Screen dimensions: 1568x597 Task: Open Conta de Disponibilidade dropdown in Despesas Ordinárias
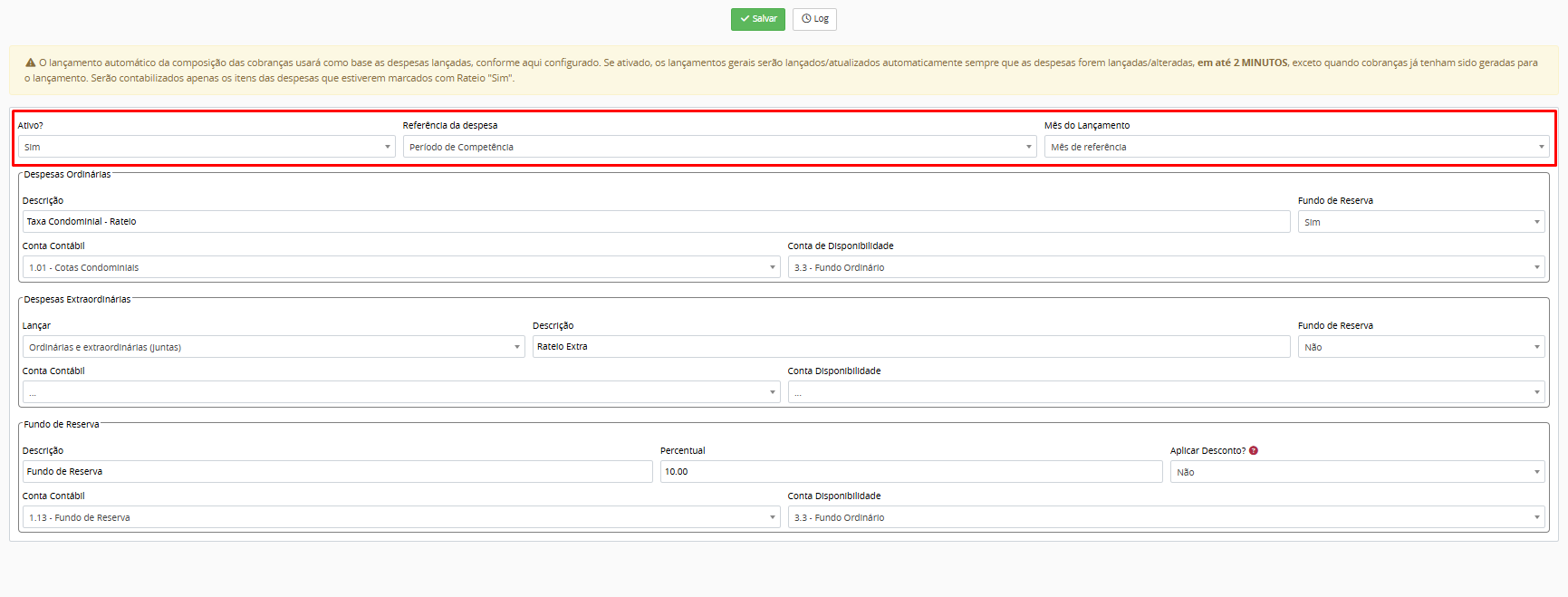click(1166, 267)
